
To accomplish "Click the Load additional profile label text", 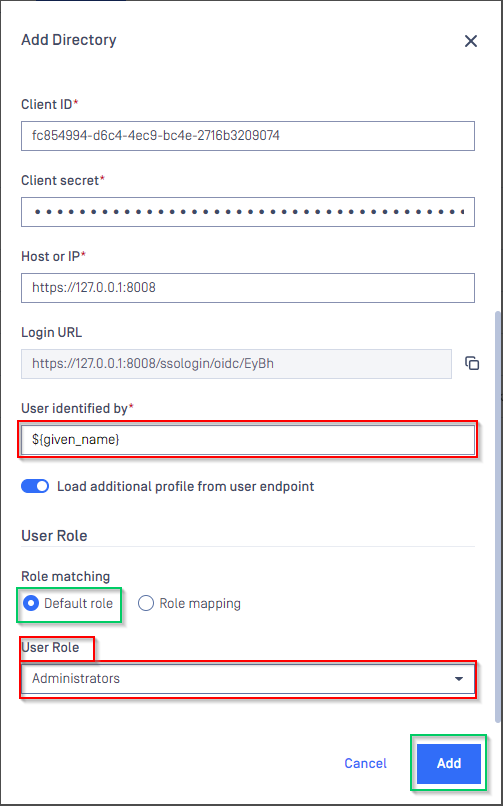I will point(185,486).
